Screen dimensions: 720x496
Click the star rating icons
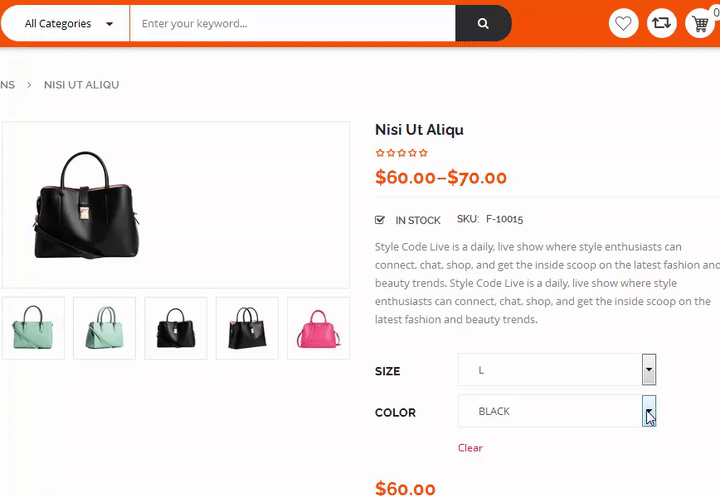coord(402,153)
